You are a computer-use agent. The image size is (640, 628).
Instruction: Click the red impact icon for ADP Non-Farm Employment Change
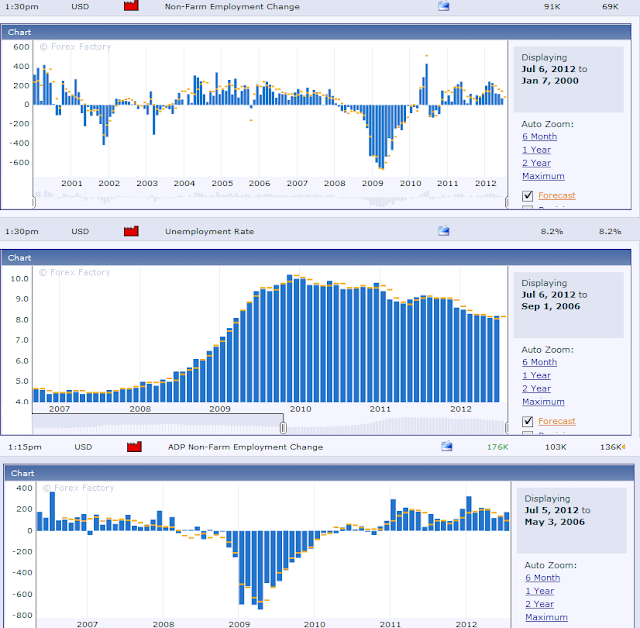coord(134,446)
